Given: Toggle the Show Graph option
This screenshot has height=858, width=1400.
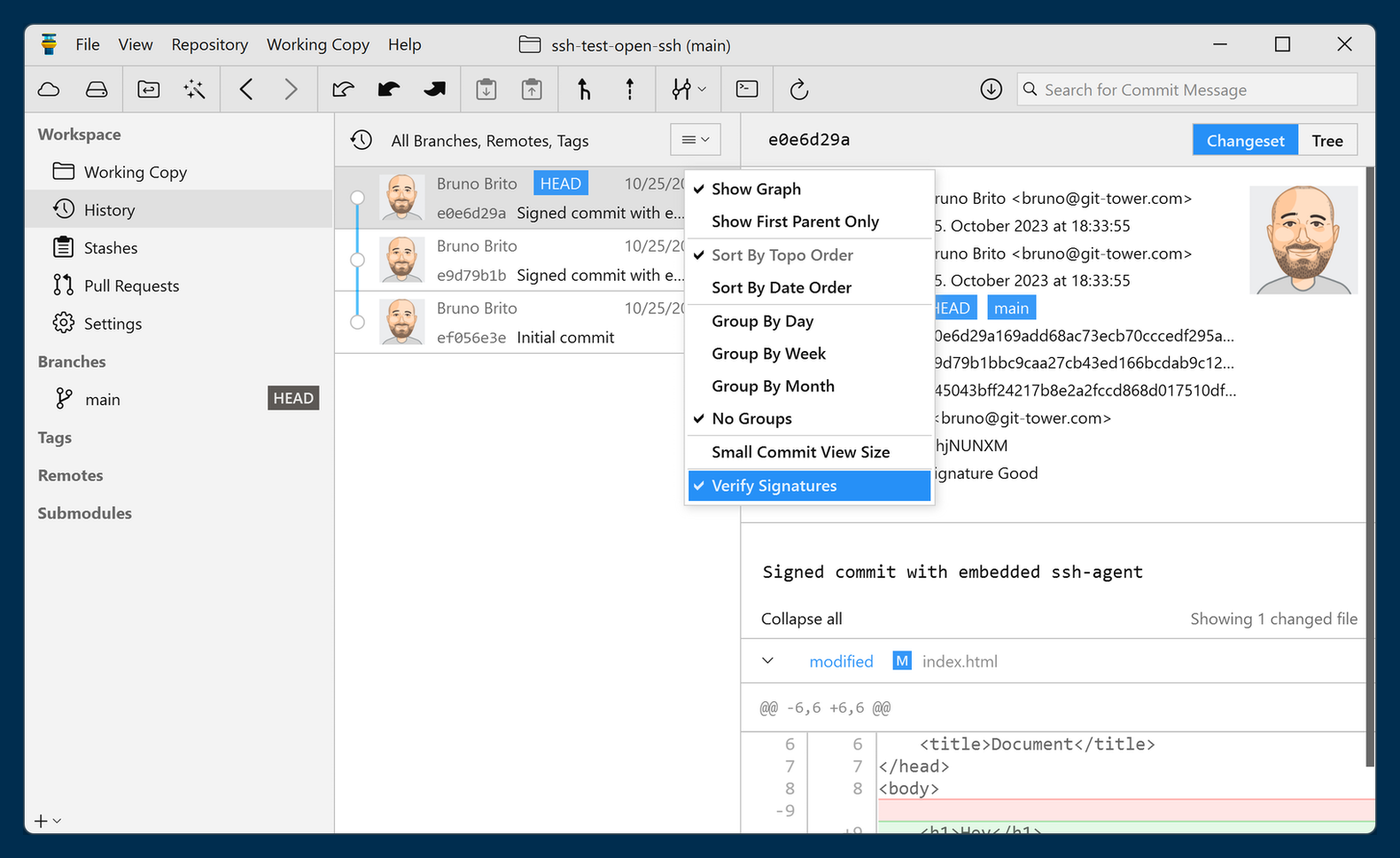Looking at the screenshot, I should click(x=756, y=189).
